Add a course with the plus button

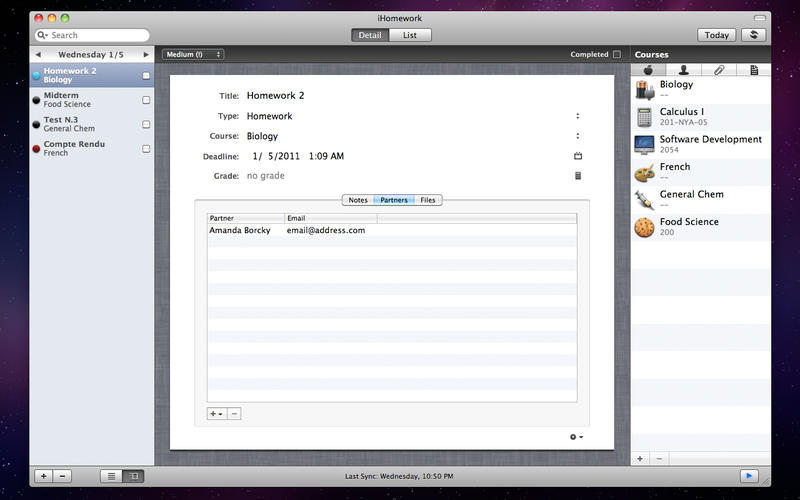(x=640, y=459)
